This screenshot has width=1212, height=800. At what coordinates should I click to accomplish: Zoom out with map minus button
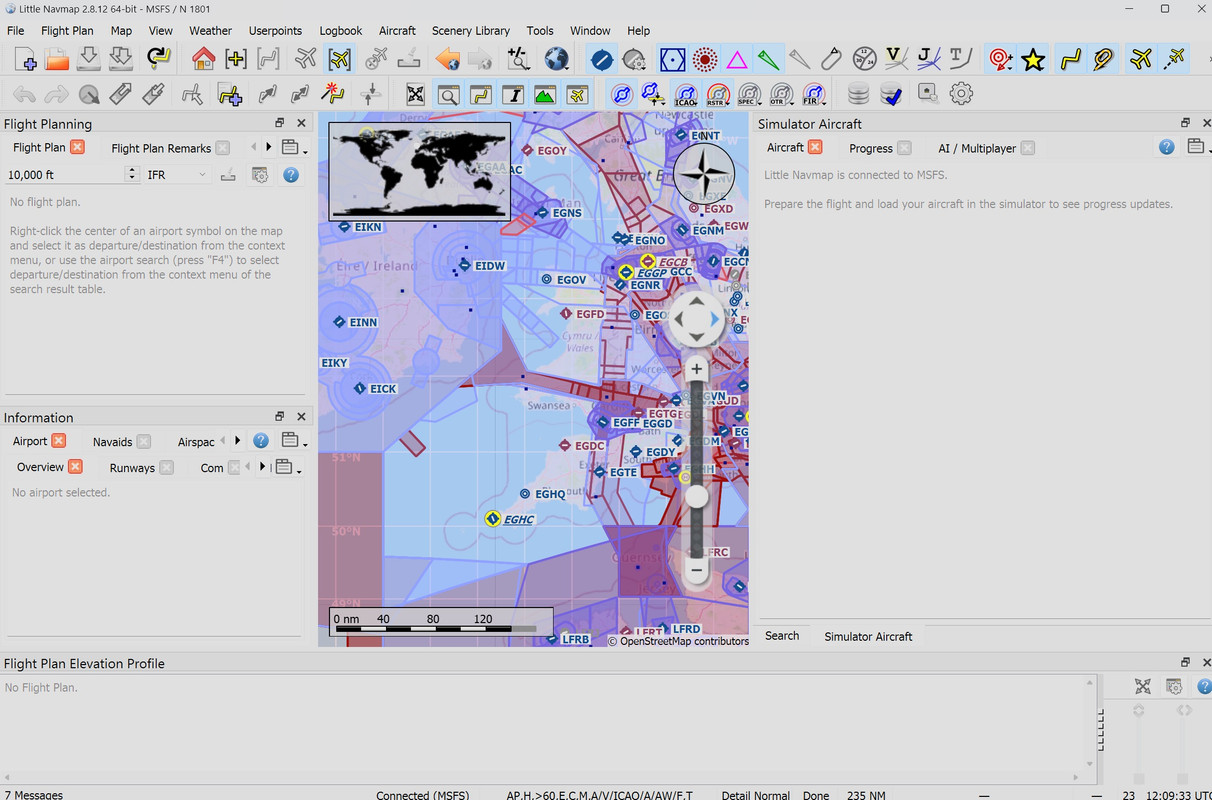point(697,571)
